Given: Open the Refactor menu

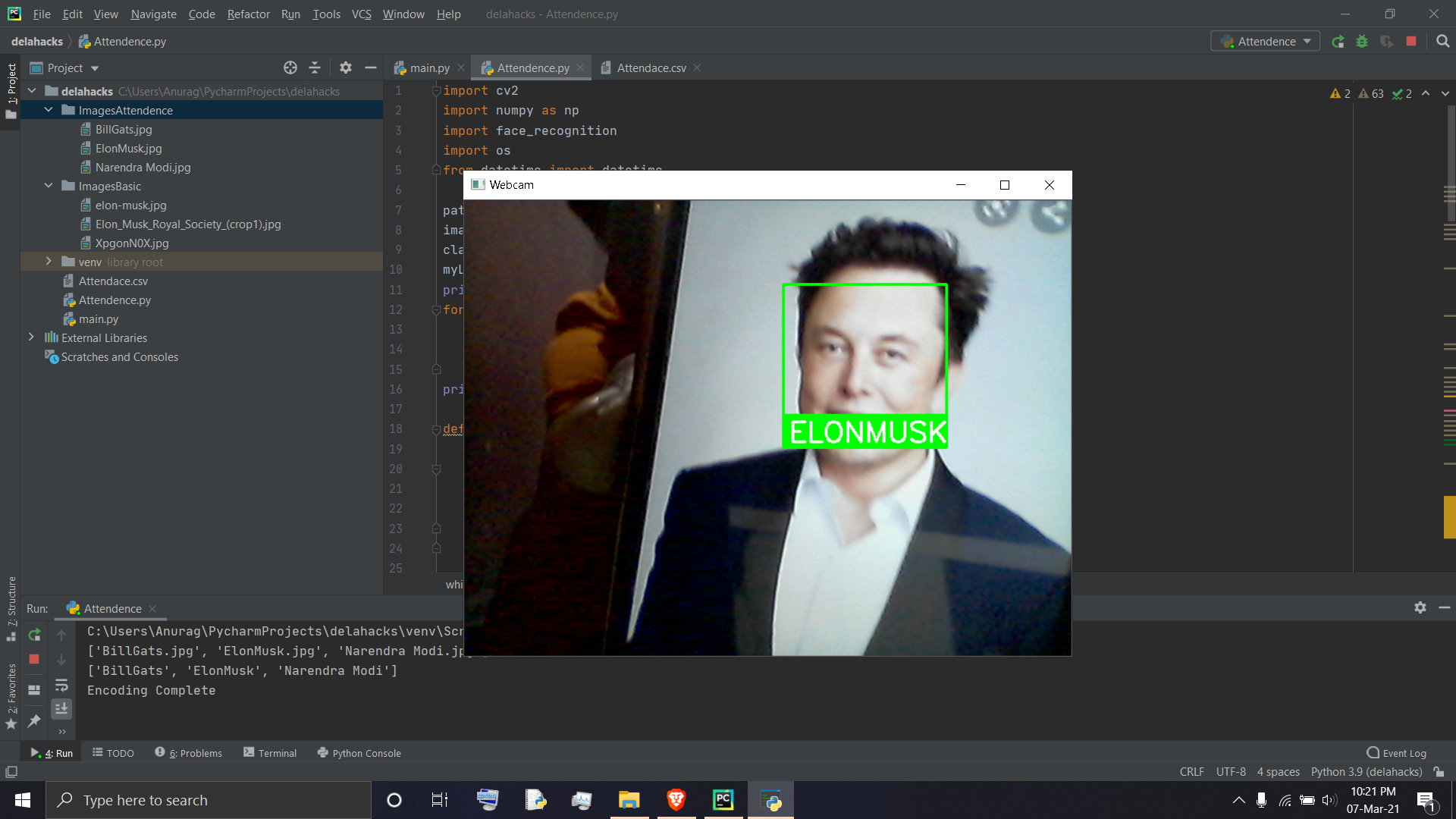Looking at the screenshot, I should (248, 14).
